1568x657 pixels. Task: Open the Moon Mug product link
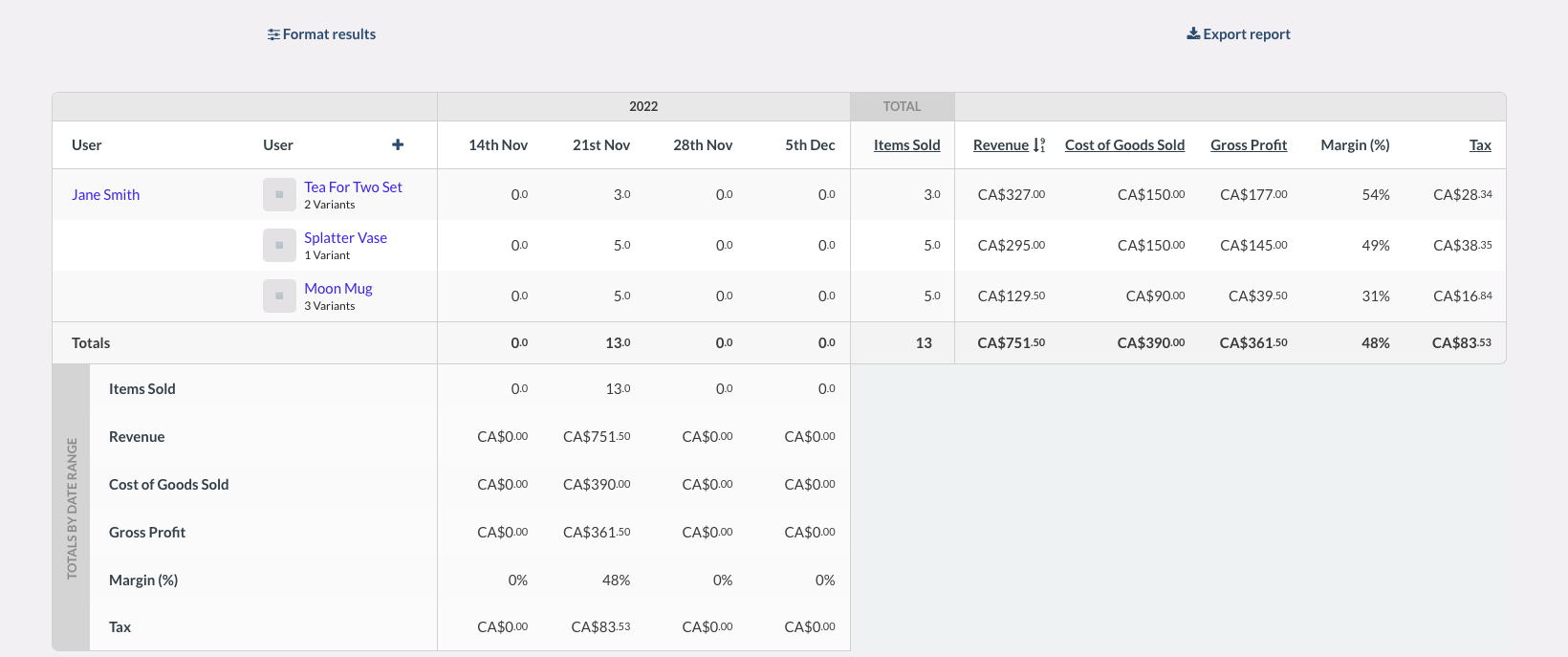(x=338, y=288)
